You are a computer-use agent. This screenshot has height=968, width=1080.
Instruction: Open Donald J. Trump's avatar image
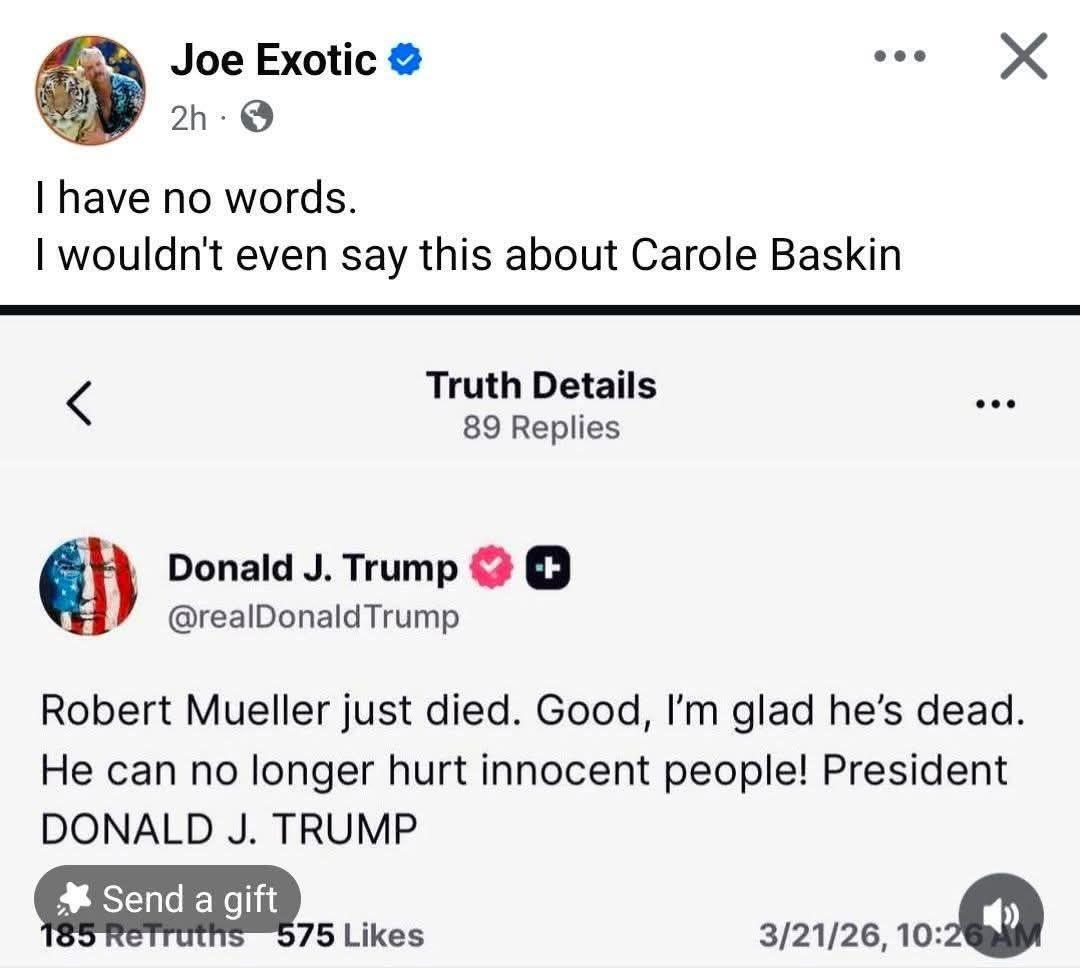(88, 586)
